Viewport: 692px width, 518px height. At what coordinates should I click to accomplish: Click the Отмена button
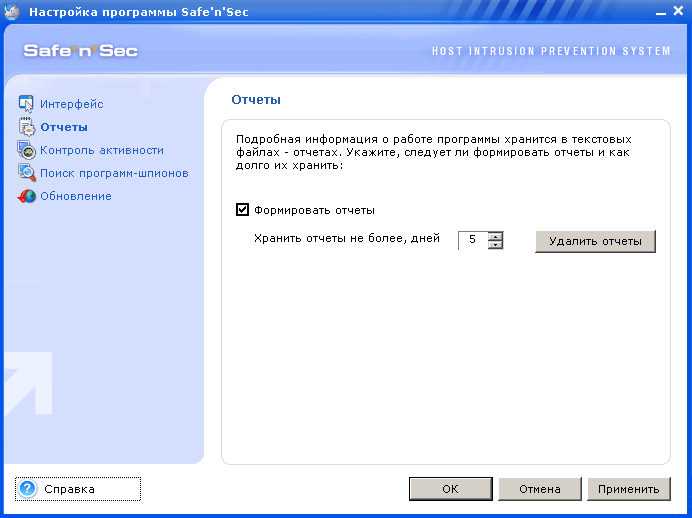pos(540,489)
